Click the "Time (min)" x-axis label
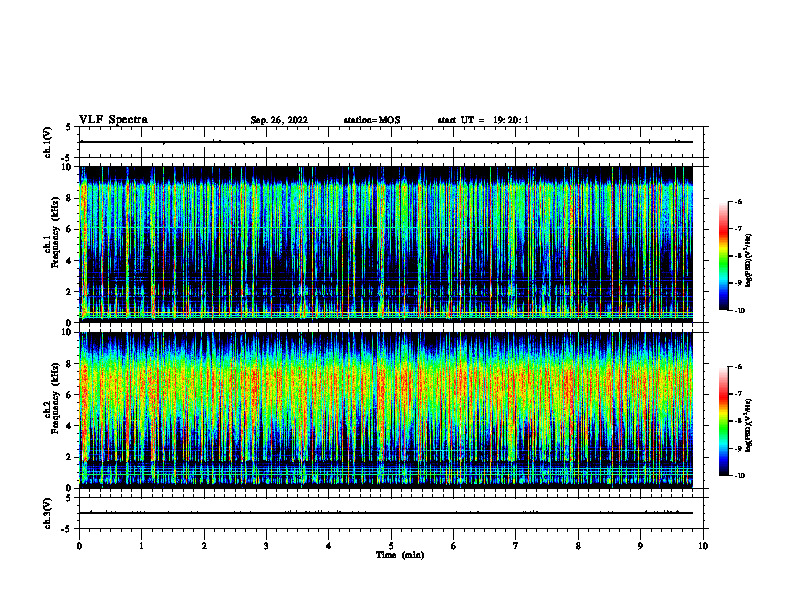The height and width of the screenshot is (612, 792). click(400, 555)
